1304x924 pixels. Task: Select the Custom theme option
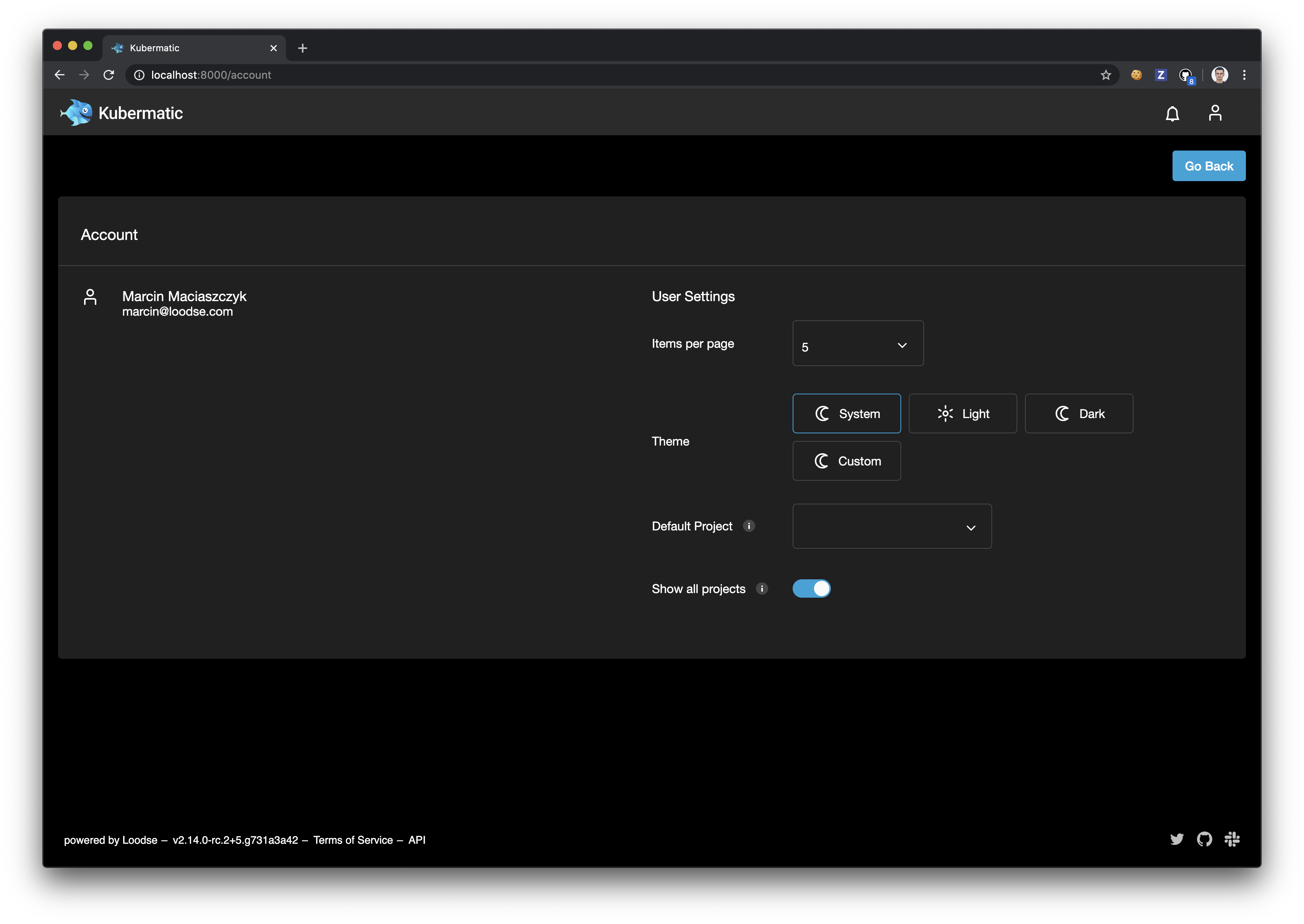point(846,461)
